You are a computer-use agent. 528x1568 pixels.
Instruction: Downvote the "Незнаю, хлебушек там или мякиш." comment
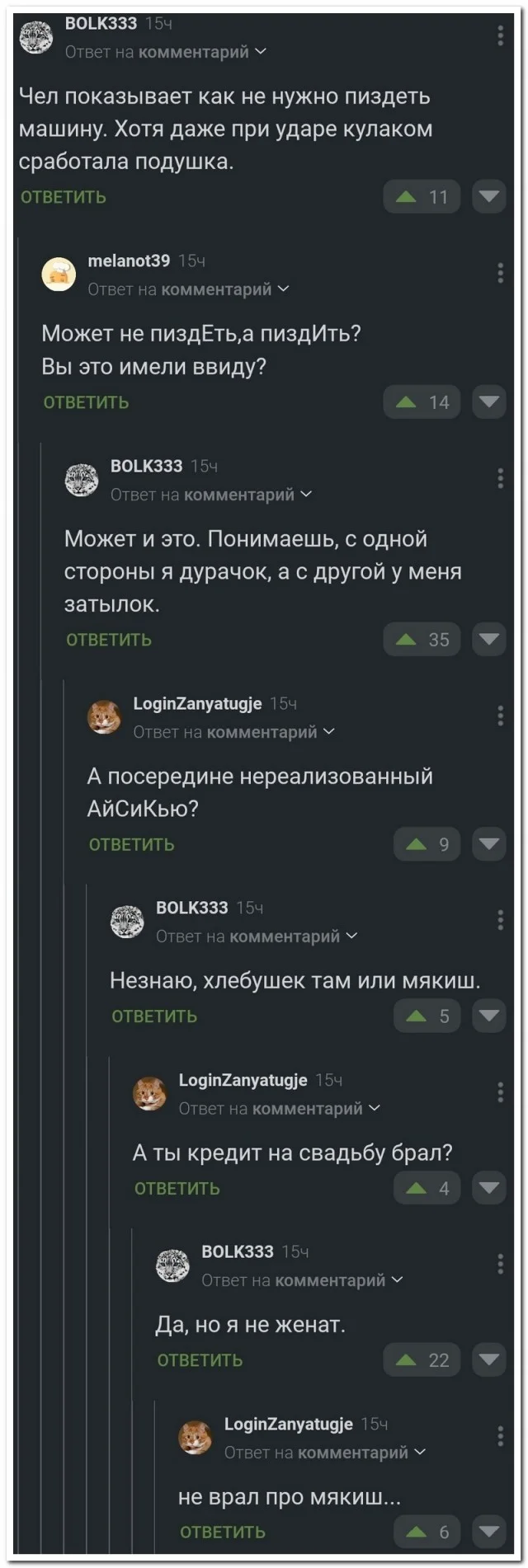[489, 1016]
